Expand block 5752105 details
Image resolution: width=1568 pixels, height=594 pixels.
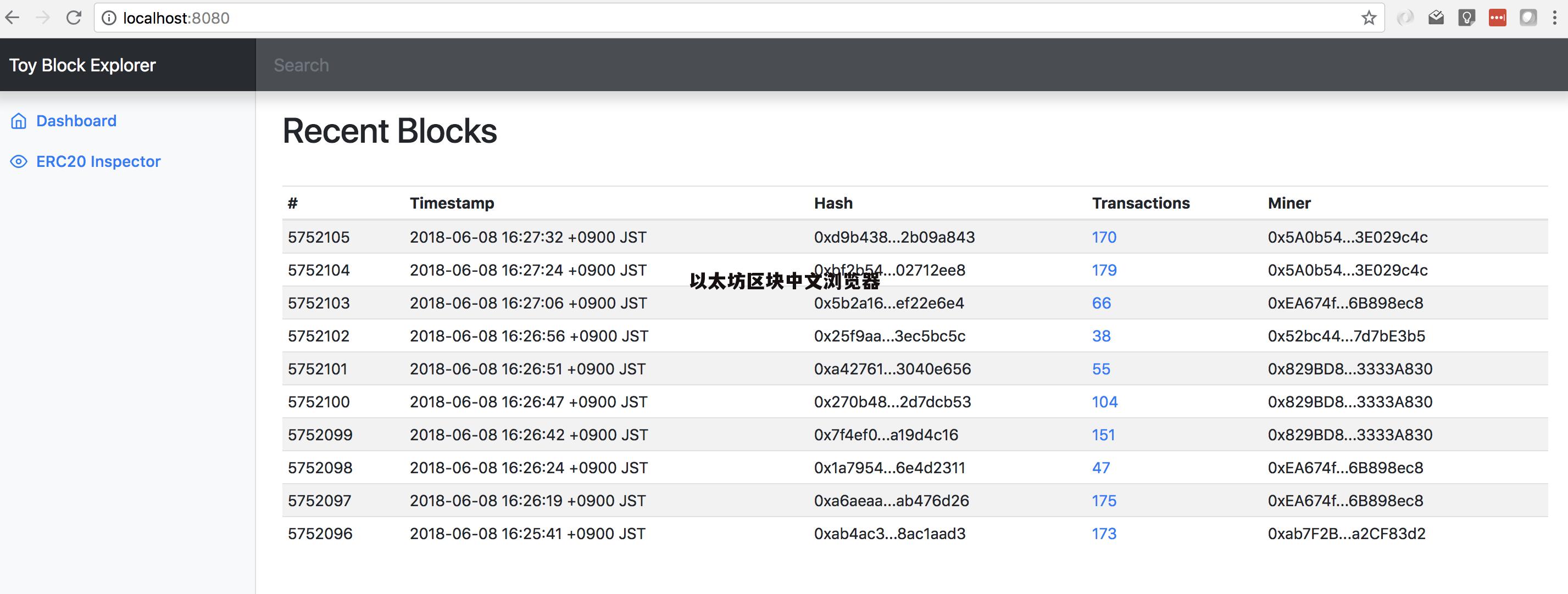[x=317, y=237]
